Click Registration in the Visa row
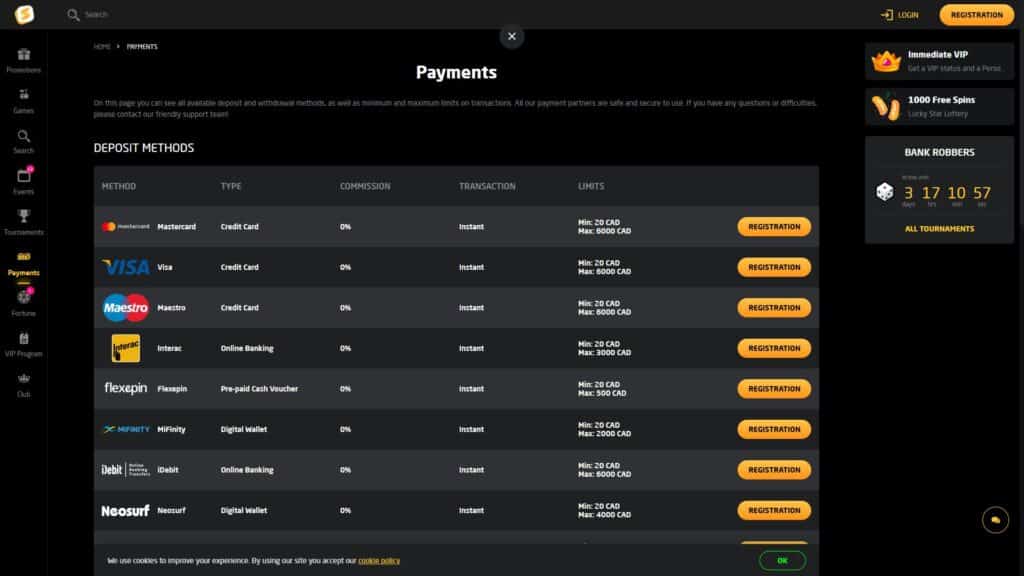This screenshot has width=1024, height=576. pos(774,267)
